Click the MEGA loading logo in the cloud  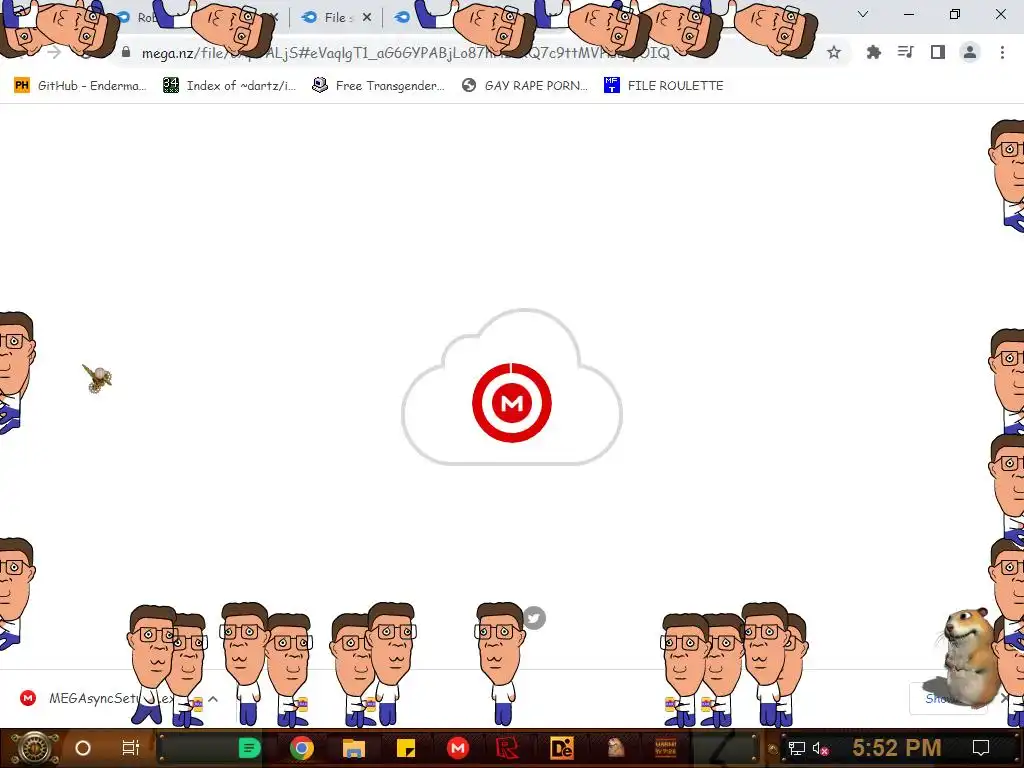point(512,403)
